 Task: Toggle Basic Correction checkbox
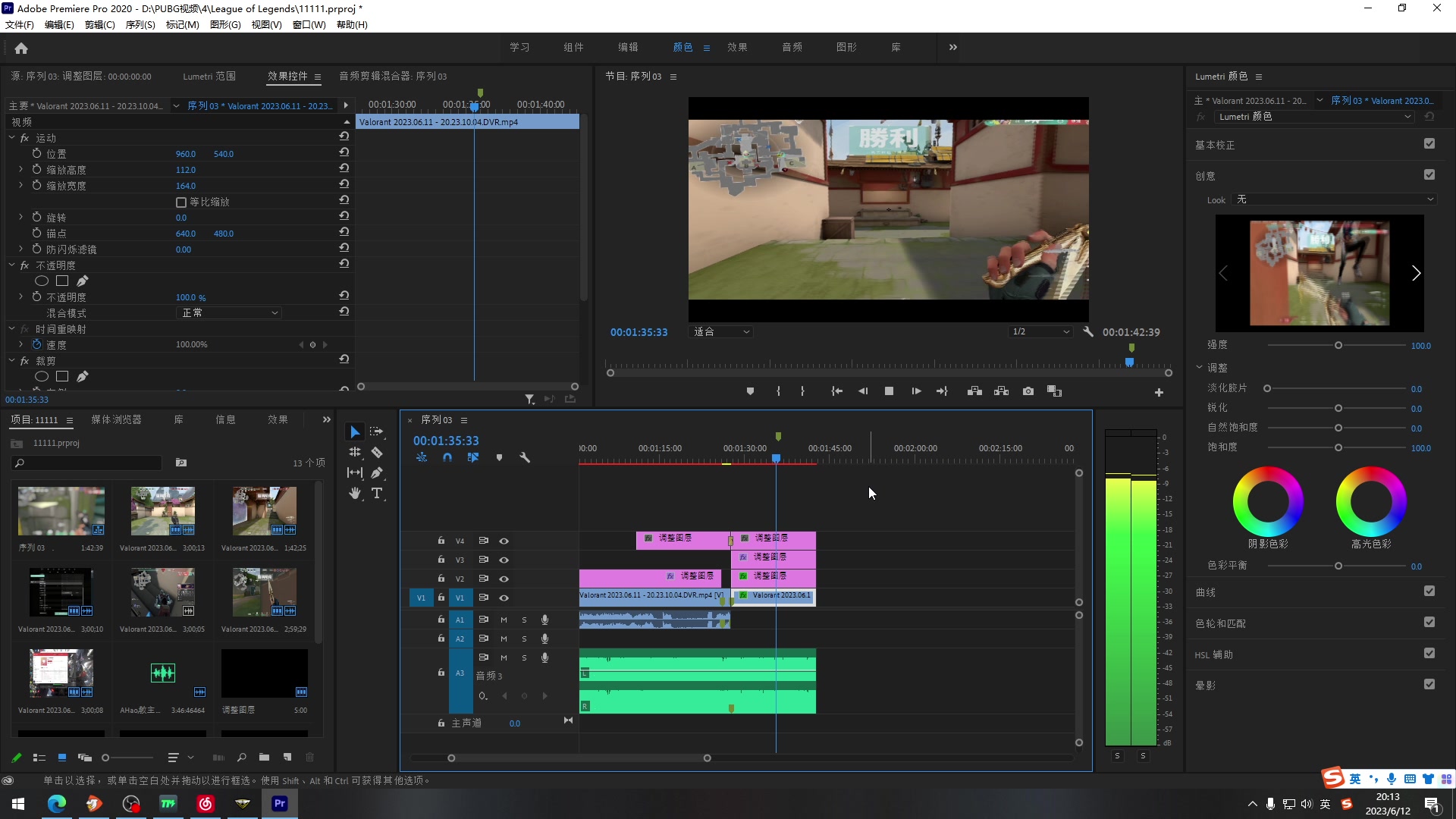(1429, 143)
